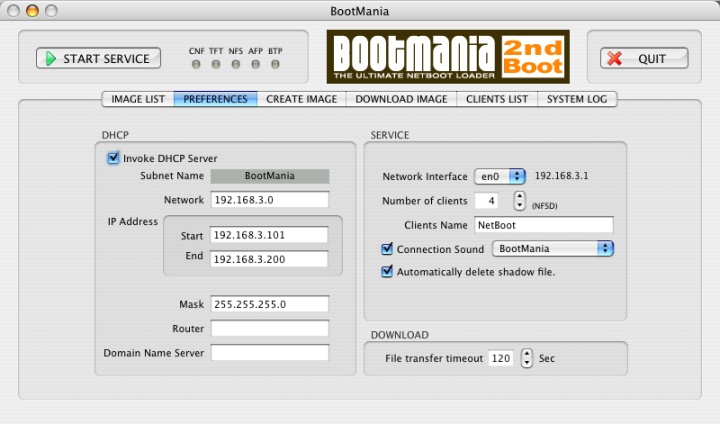Click the QUIT button
The height and width of the screenshot is (424, 720).
point(644,58)
